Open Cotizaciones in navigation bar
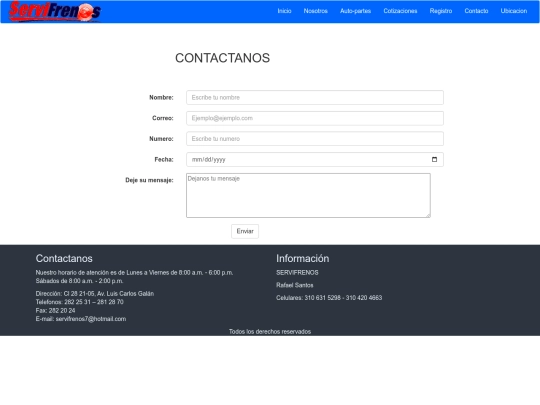Screen dimensions: 540x405 [400, 11]
